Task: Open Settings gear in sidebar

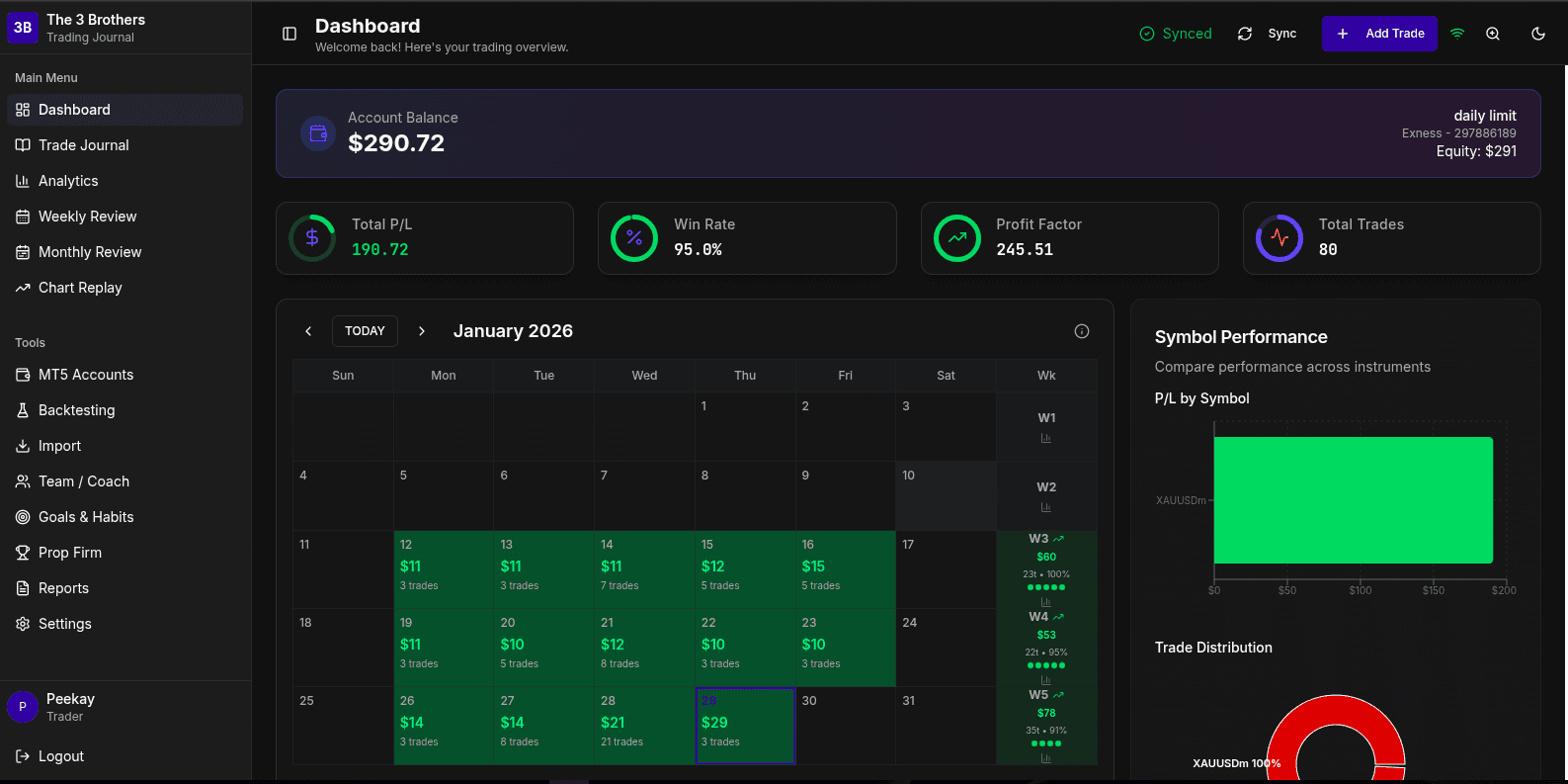Action: pyautogui.click(x=64, y=624)
